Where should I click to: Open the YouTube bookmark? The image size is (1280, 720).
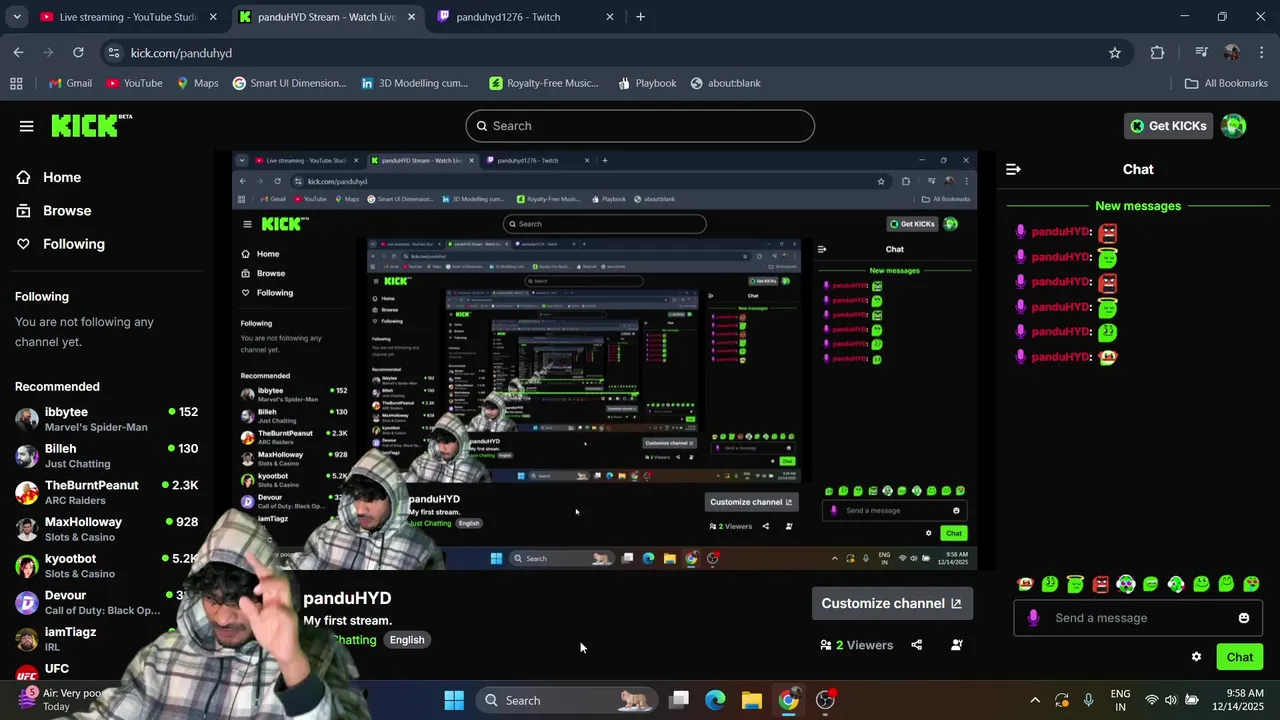click(134, 83)
